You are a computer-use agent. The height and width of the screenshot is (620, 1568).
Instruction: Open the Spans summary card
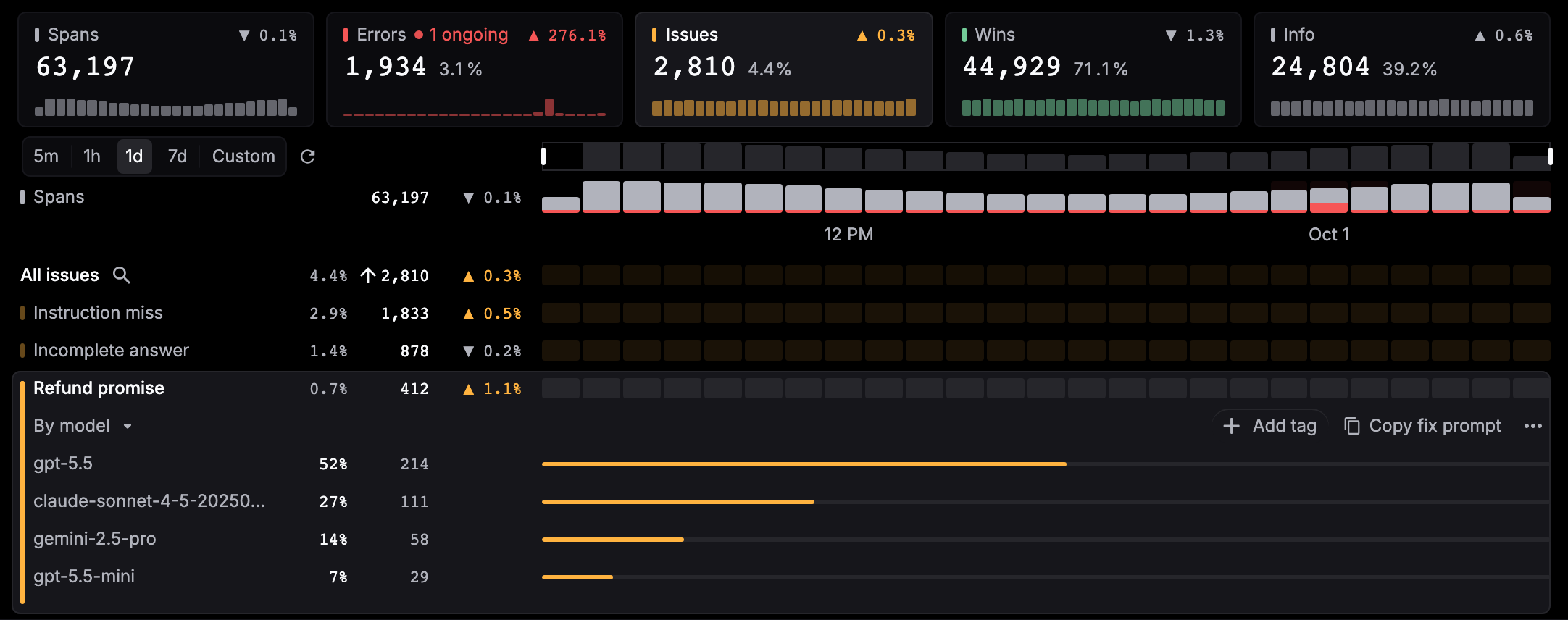[166, 70]
